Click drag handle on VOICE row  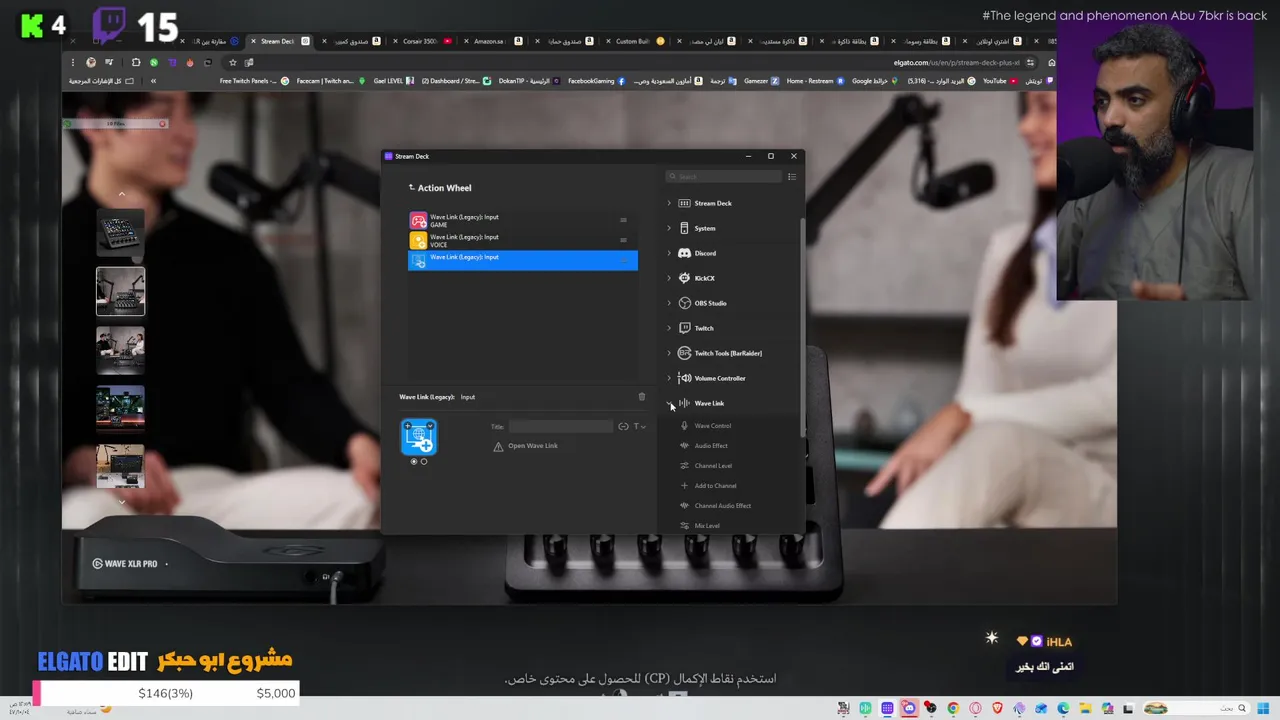pos(623,240)
